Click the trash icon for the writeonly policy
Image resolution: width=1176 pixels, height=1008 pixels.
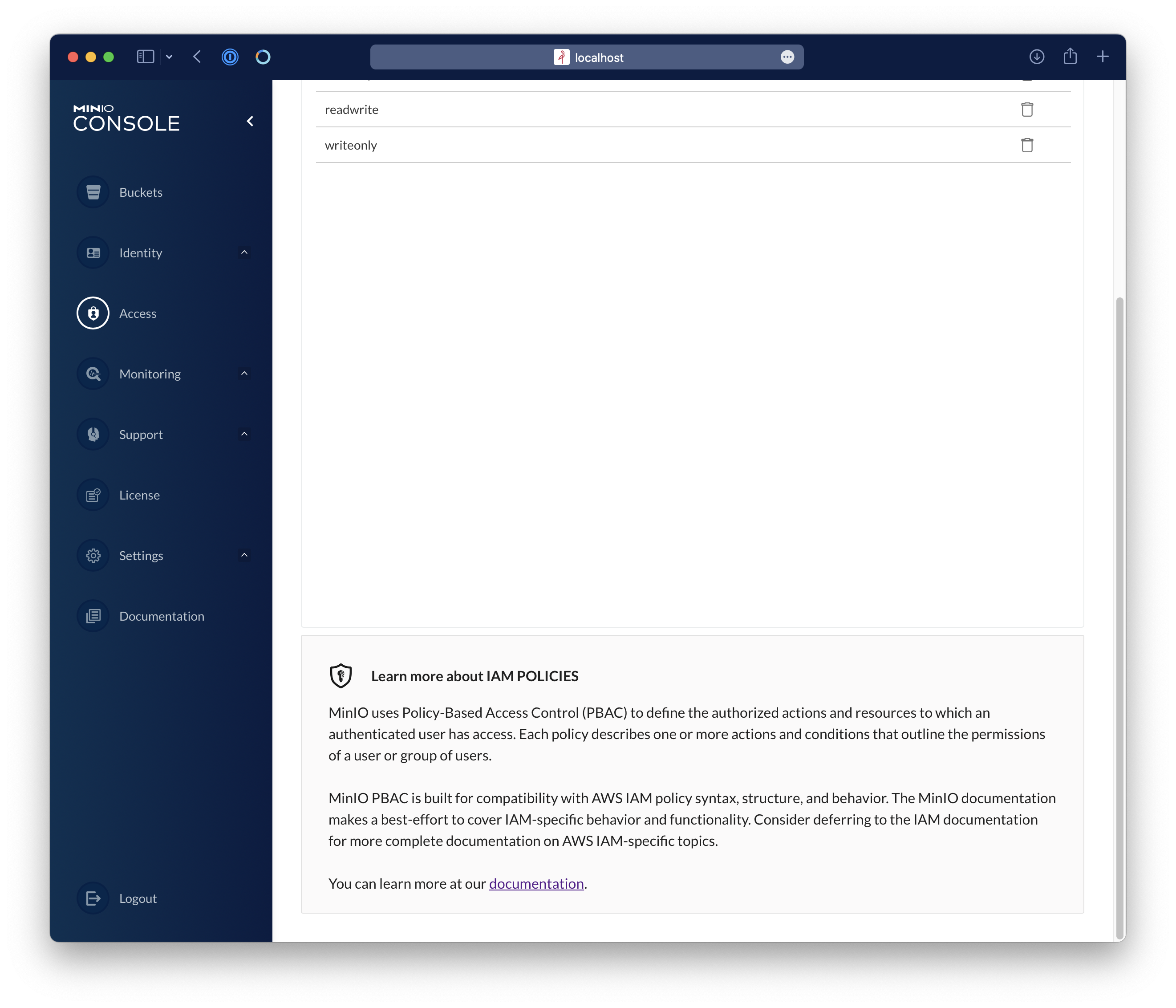pos(1027,145)
